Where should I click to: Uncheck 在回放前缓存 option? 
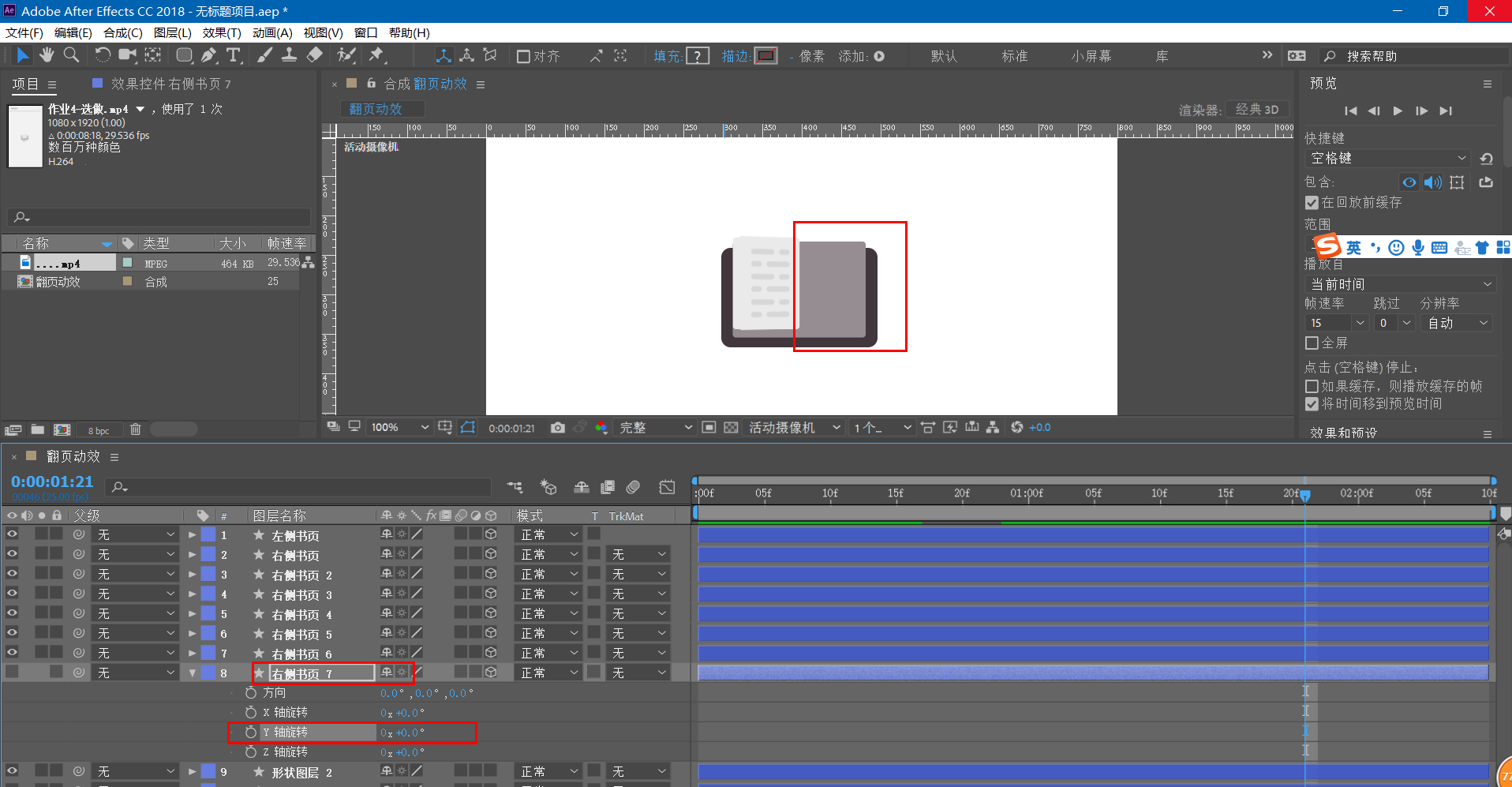[1312, 203]
